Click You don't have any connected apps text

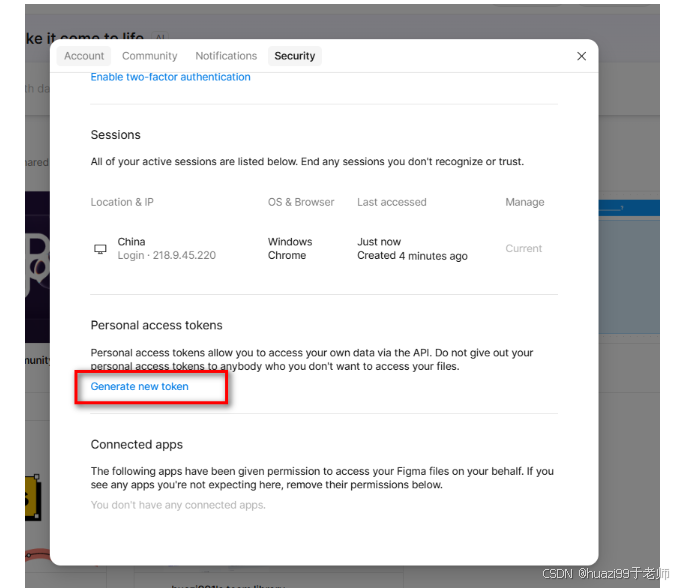pos(178,505)
